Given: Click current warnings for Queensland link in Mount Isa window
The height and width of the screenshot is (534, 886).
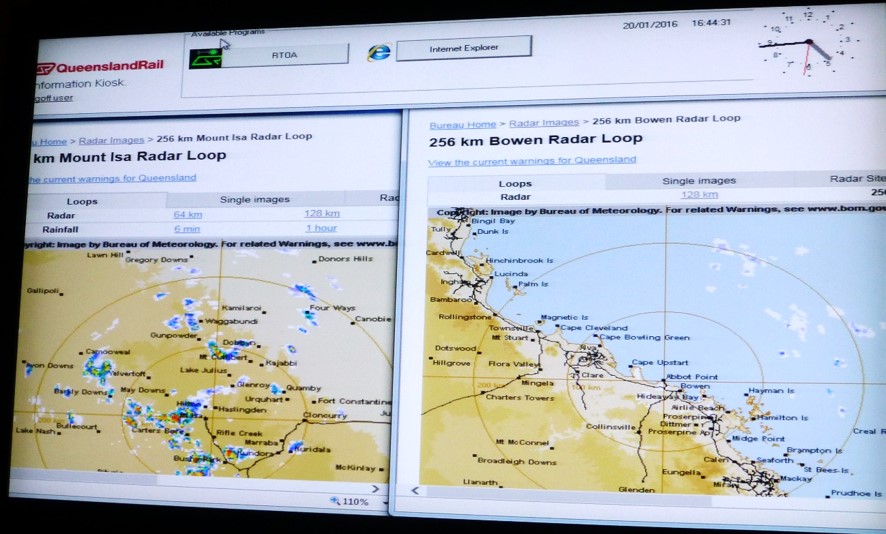Looking at the screenshot, I should click(112, 179).
